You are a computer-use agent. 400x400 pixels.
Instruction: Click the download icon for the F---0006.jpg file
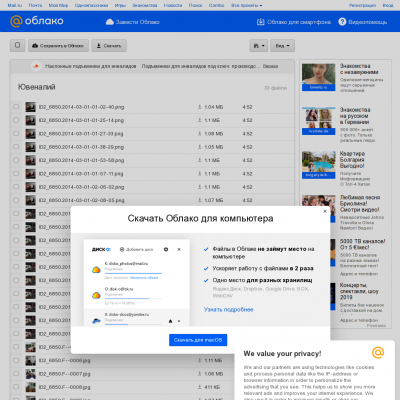tap(199, 360)
